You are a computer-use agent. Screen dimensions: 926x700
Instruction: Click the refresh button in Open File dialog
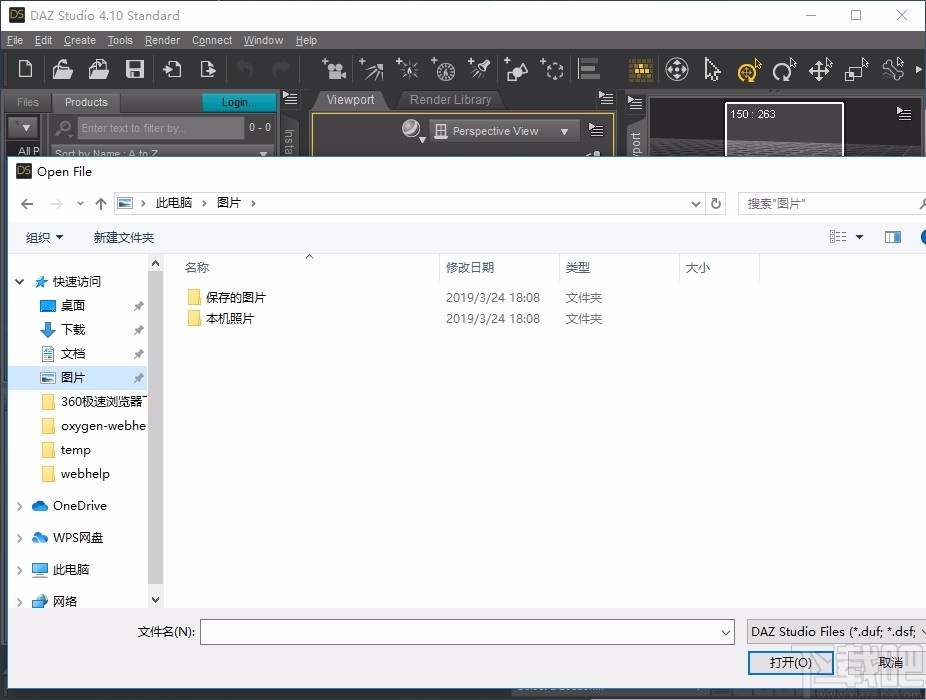click(716, 203)
